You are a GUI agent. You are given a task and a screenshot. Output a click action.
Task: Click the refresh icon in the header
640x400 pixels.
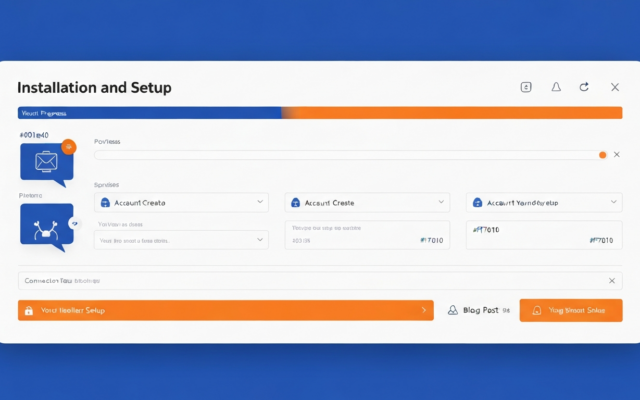click(x=585, y=88)
